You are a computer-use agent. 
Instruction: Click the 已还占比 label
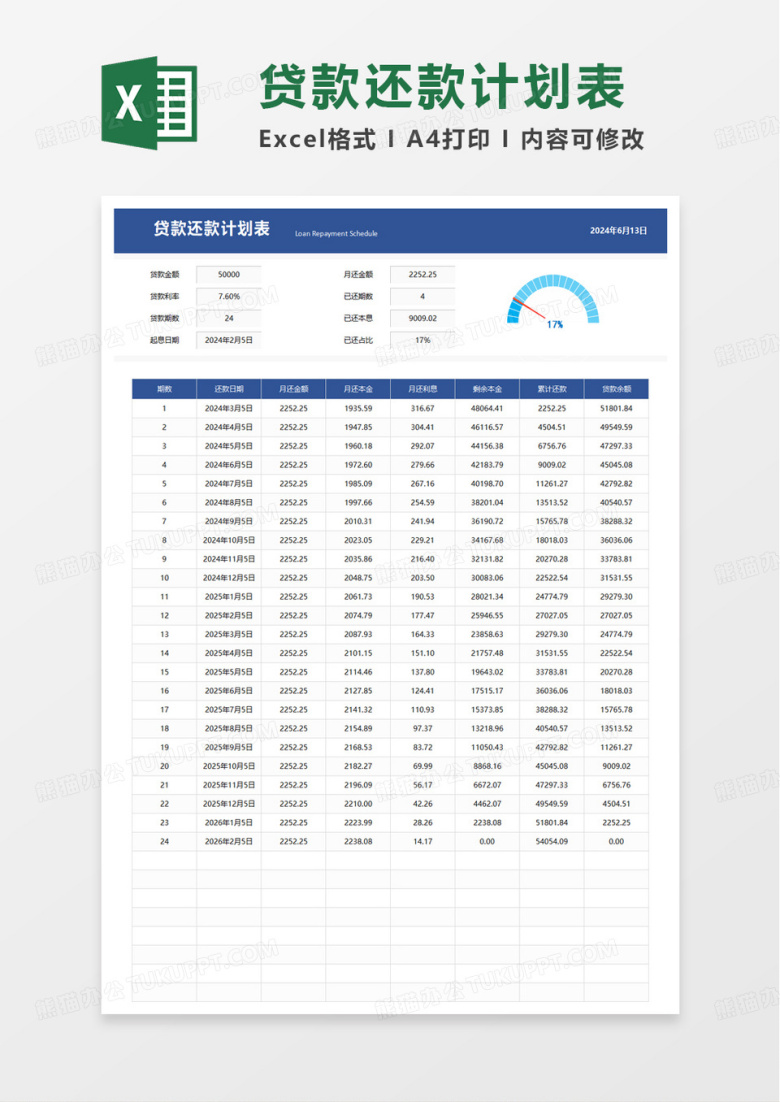[x=358, y=341]
